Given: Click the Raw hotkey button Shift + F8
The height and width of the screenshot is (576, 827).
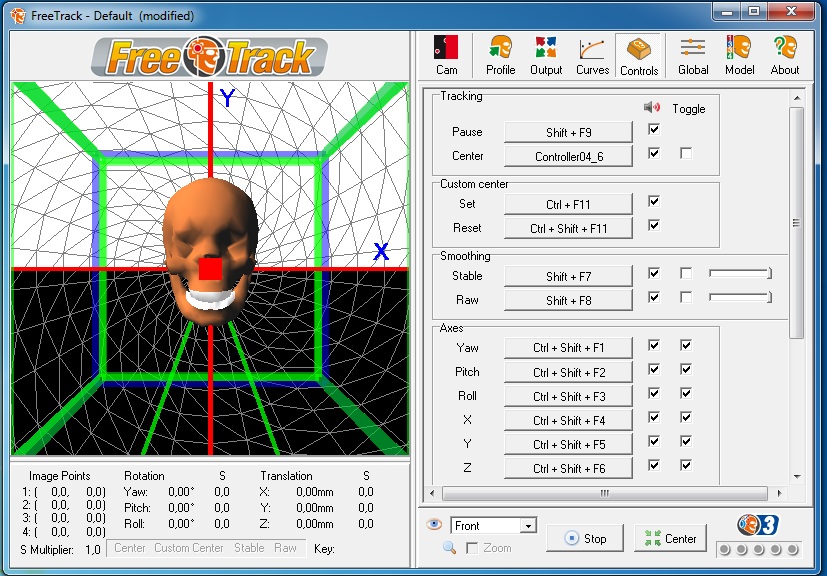Looking at the screenshot, I should click(x=568, y=300).
